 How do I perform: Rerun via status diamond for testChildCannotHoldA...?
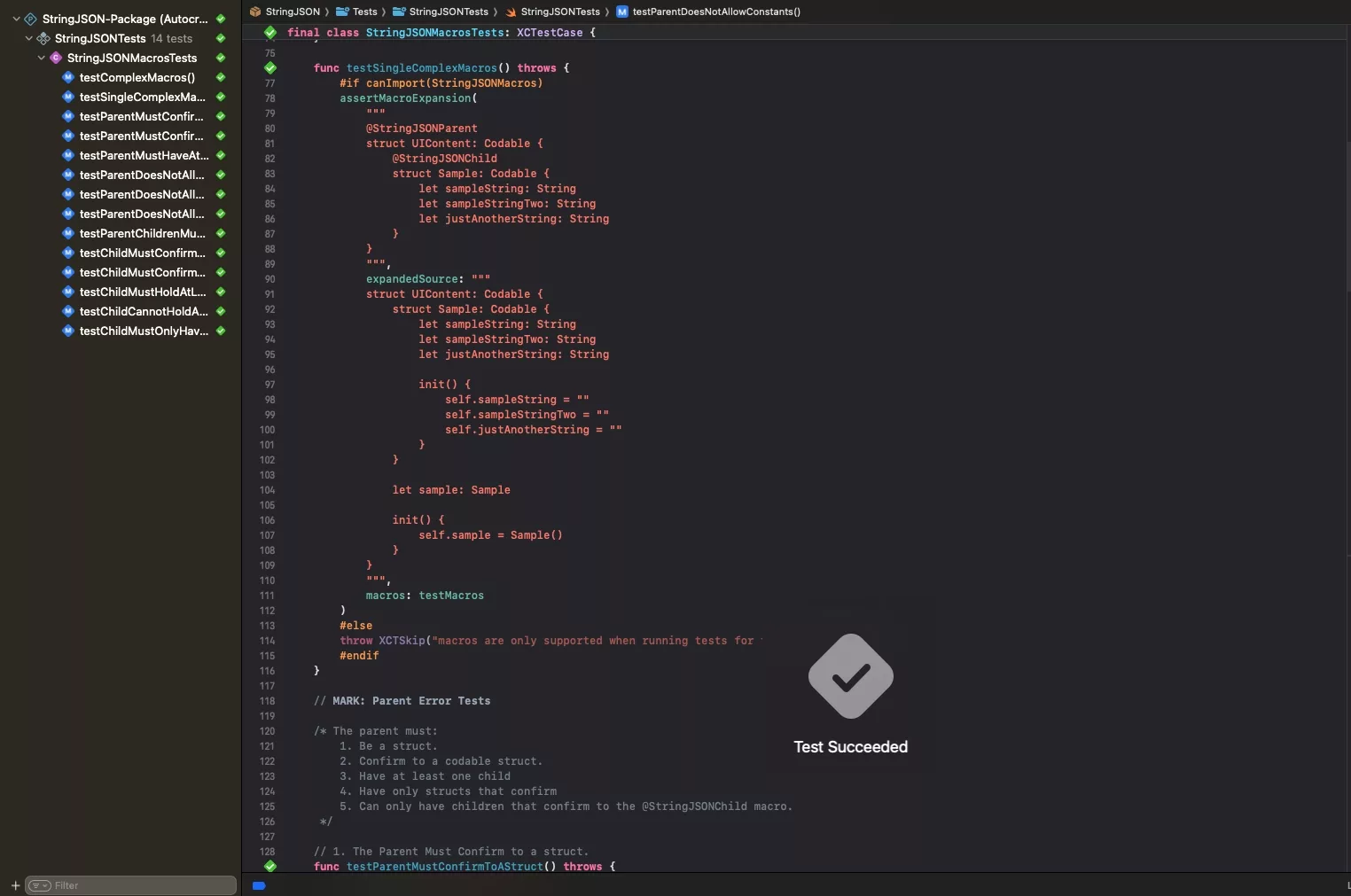click(x=221, y=311)
